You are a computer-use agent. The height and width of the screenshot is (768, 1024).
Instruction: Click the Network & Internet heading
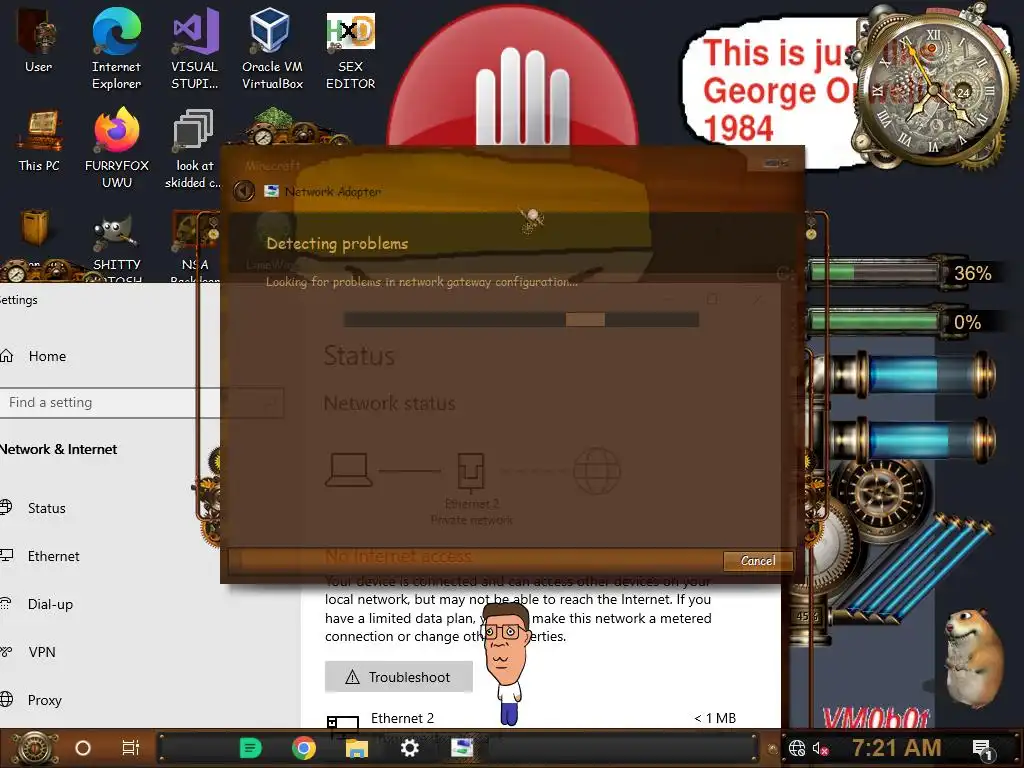pyautogui.click(x=58, y=449)
